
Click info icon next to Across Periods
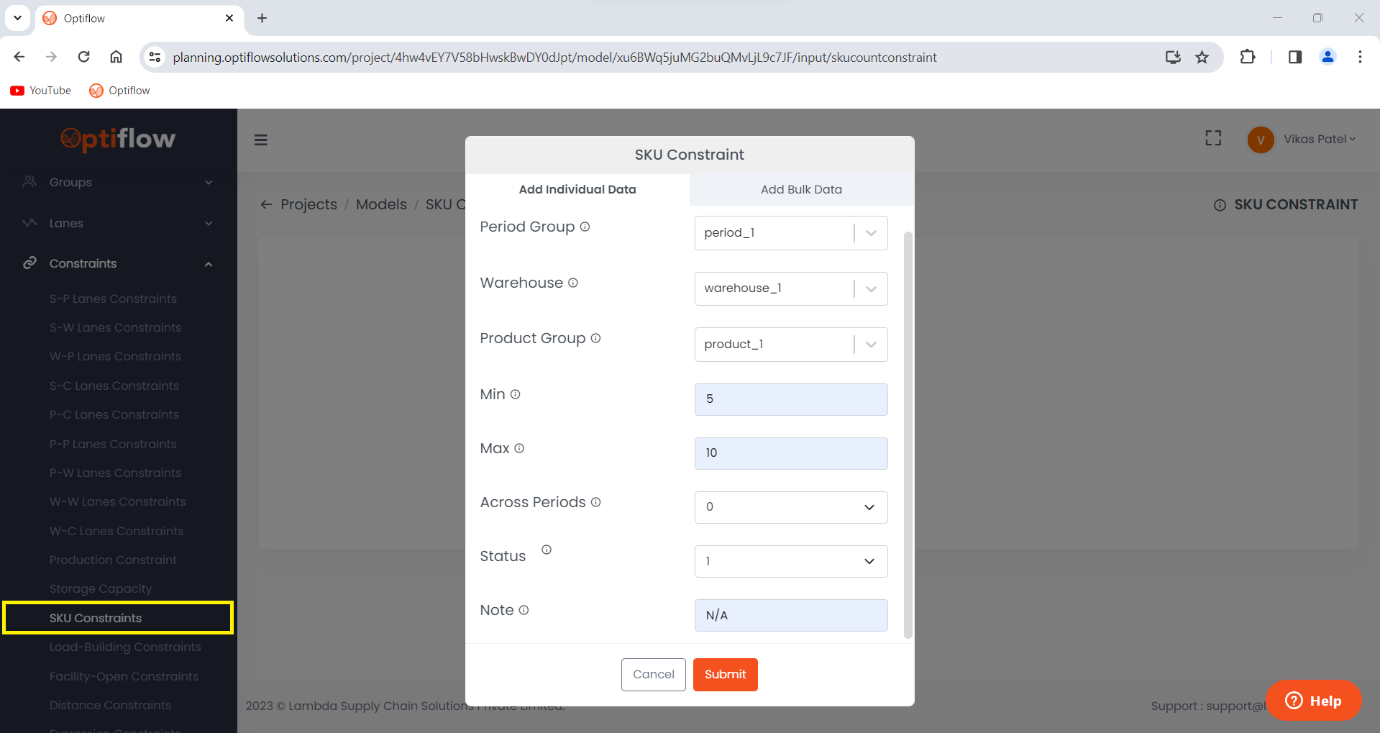point(596,502)
